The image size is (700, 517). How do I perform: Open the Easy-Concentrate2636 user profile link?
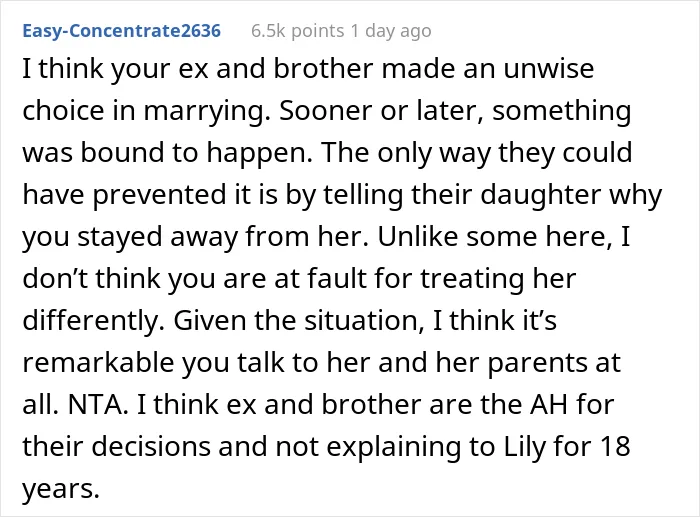tap(121, 31)
